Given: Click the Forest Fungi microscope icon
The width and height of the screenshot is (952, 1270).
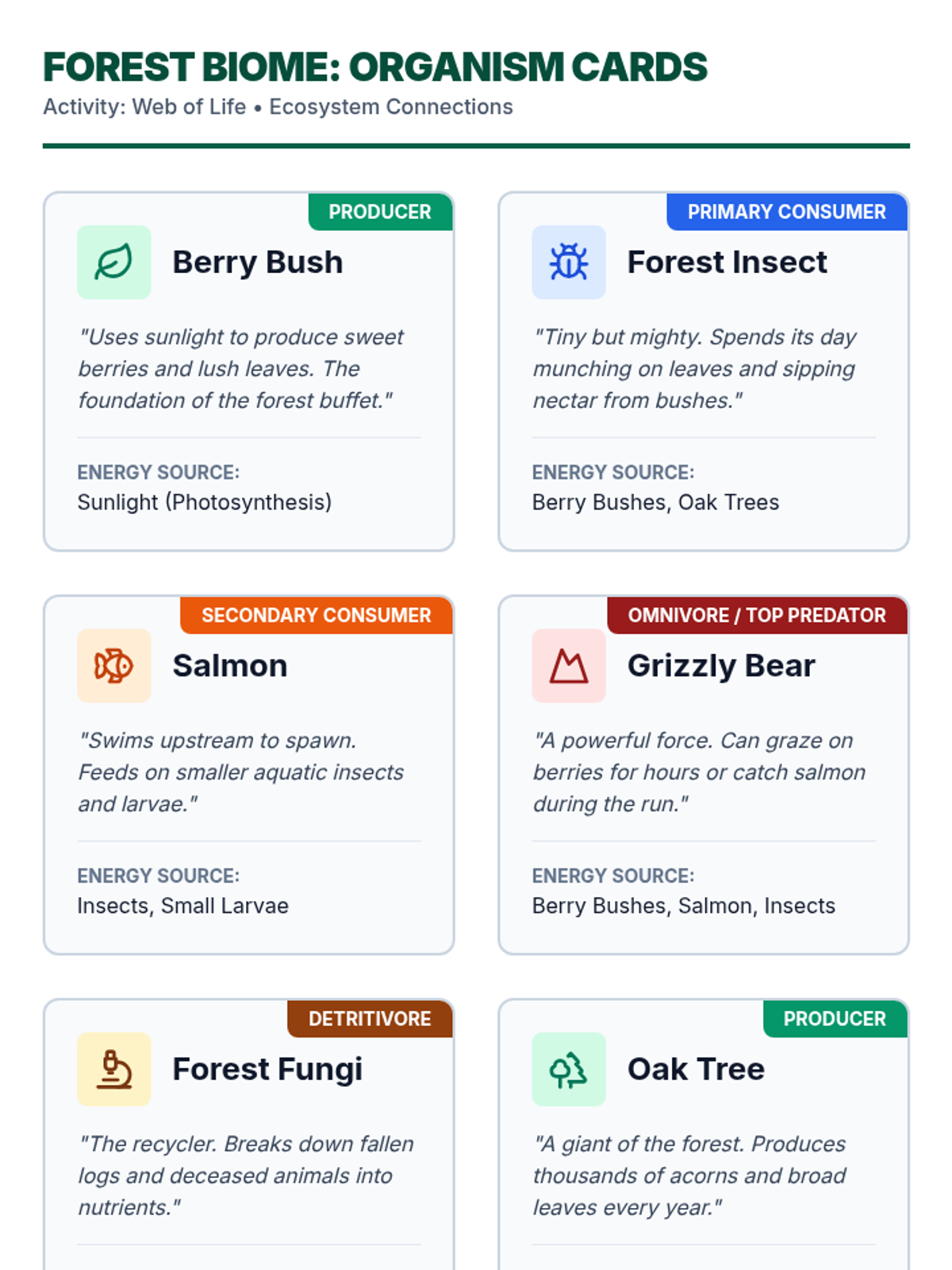Looking at the screenshot, I should click(113, 1068).
